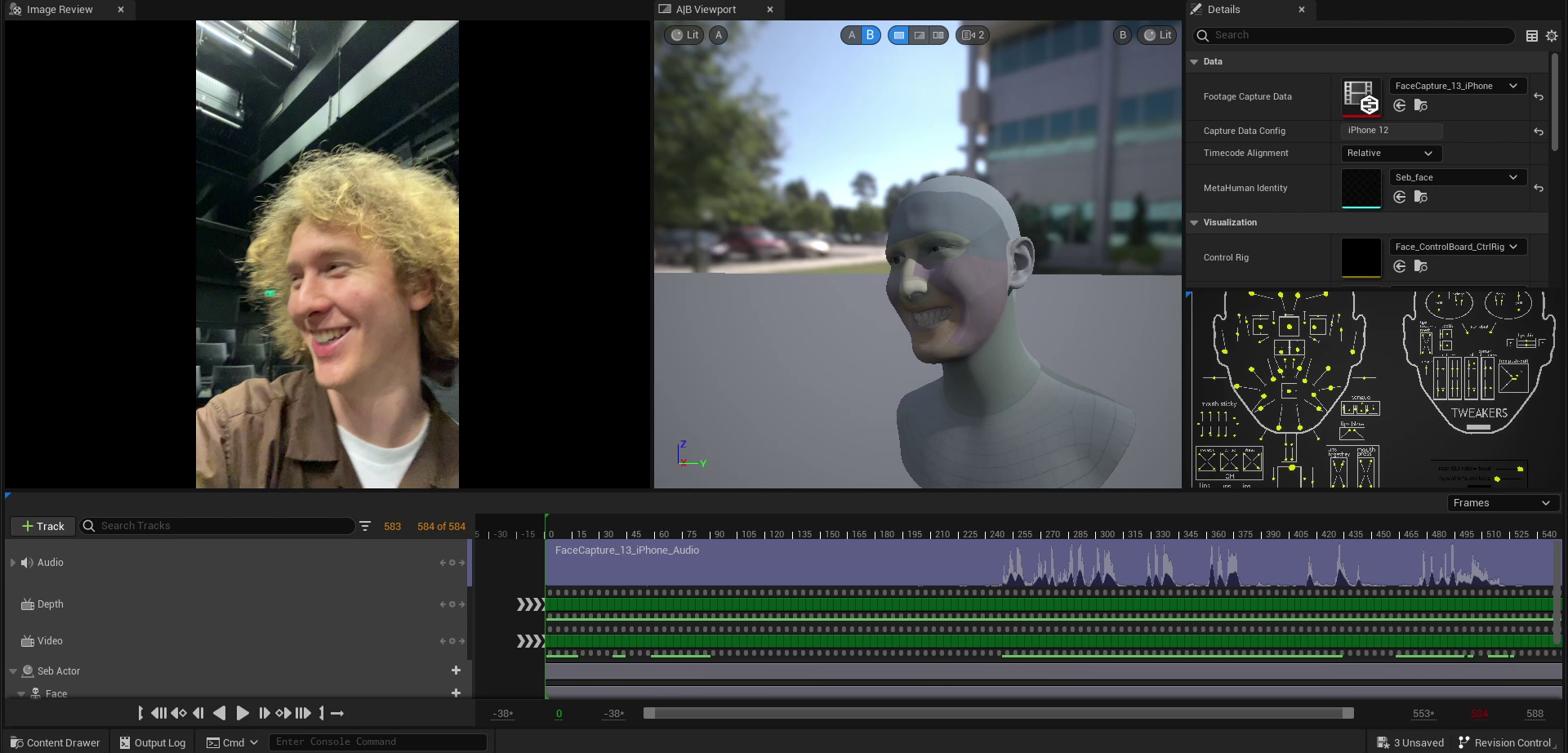Click the jump to start transport icon
The height and width of the screenshot is (753, 1568).
click(x=158, y=713)
